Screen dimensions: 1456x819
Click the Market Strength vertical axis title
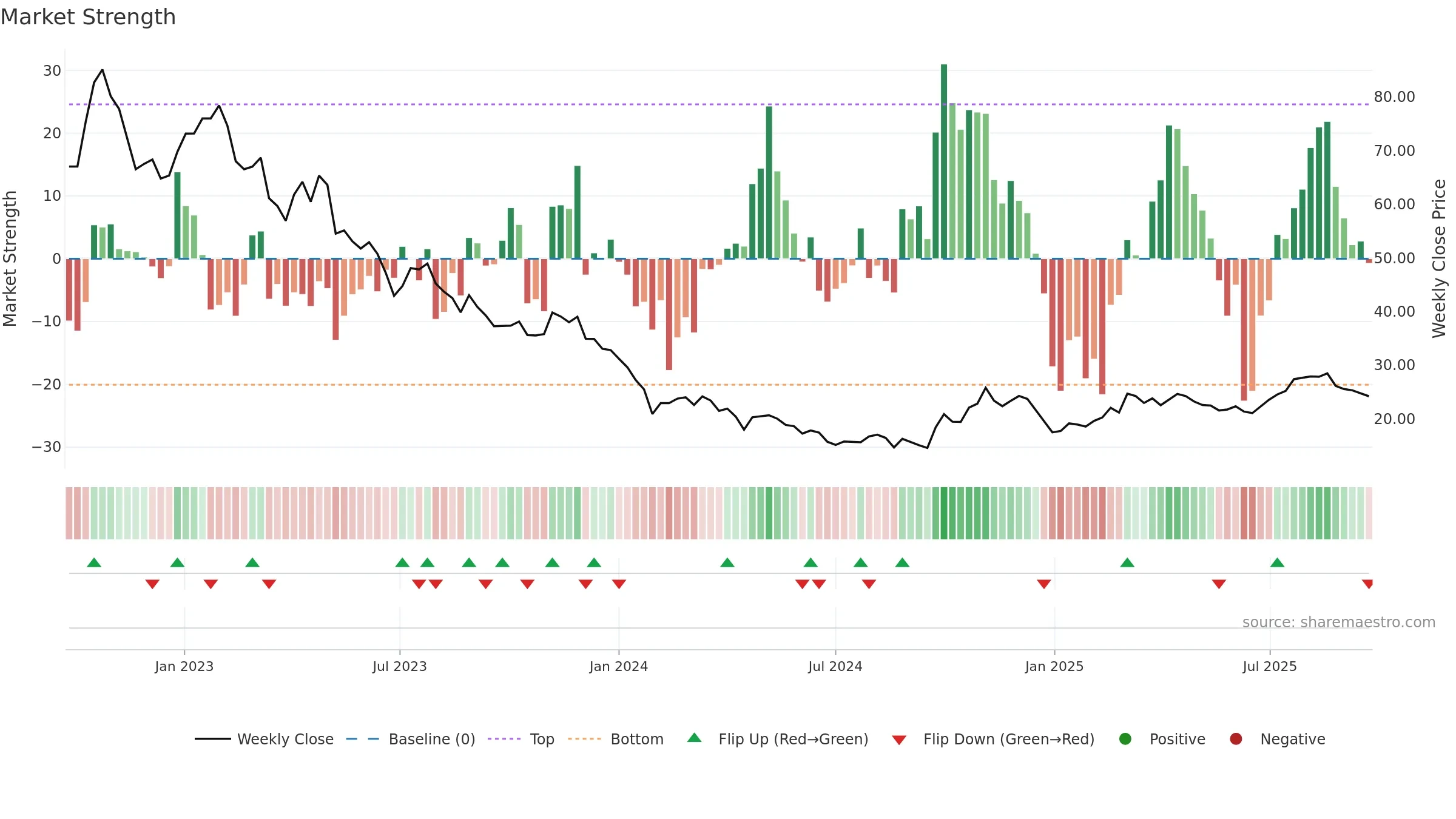(x=10, y=258)
